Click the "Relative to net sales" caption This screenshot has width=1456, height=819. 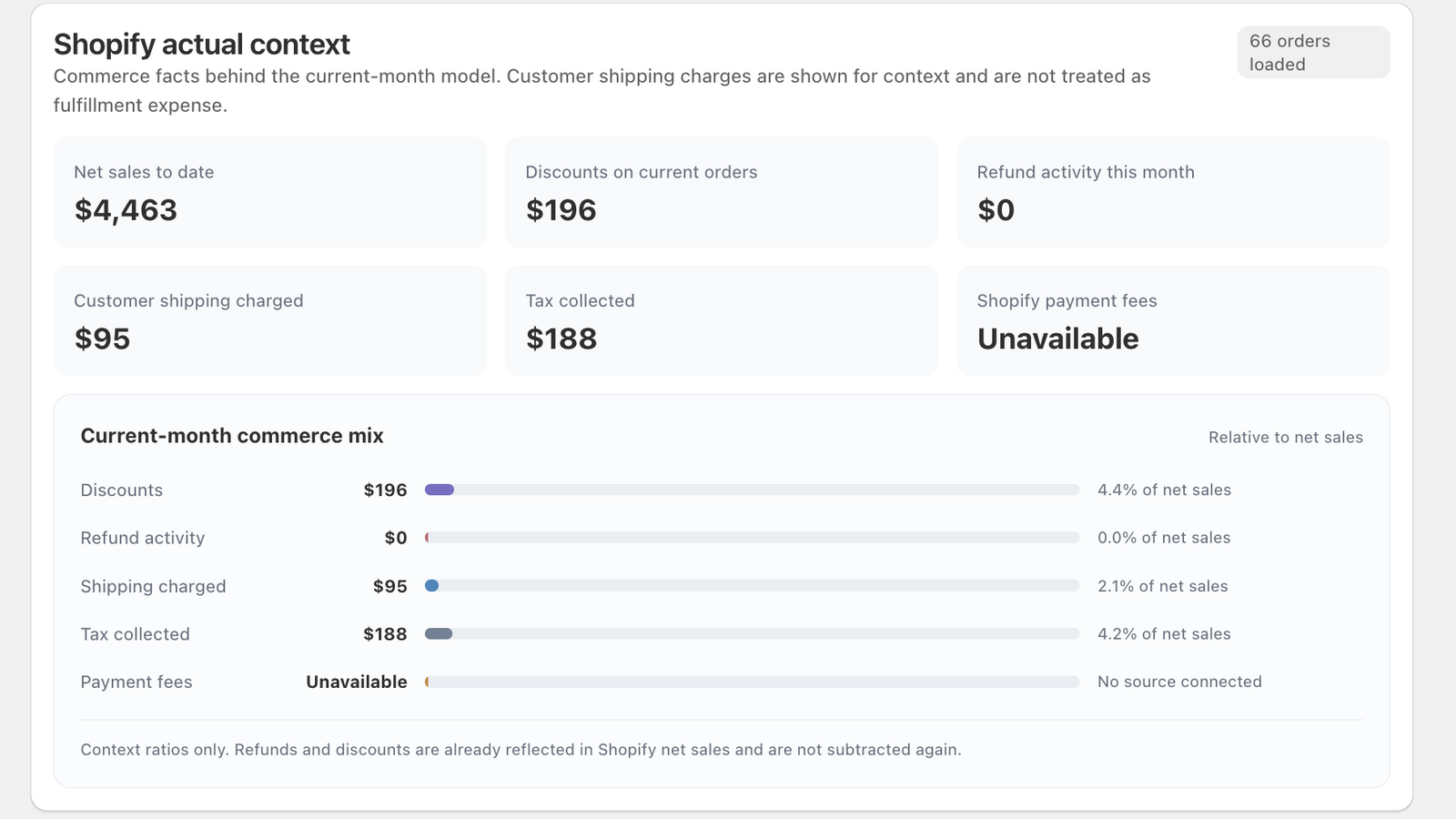point(1286,437)
